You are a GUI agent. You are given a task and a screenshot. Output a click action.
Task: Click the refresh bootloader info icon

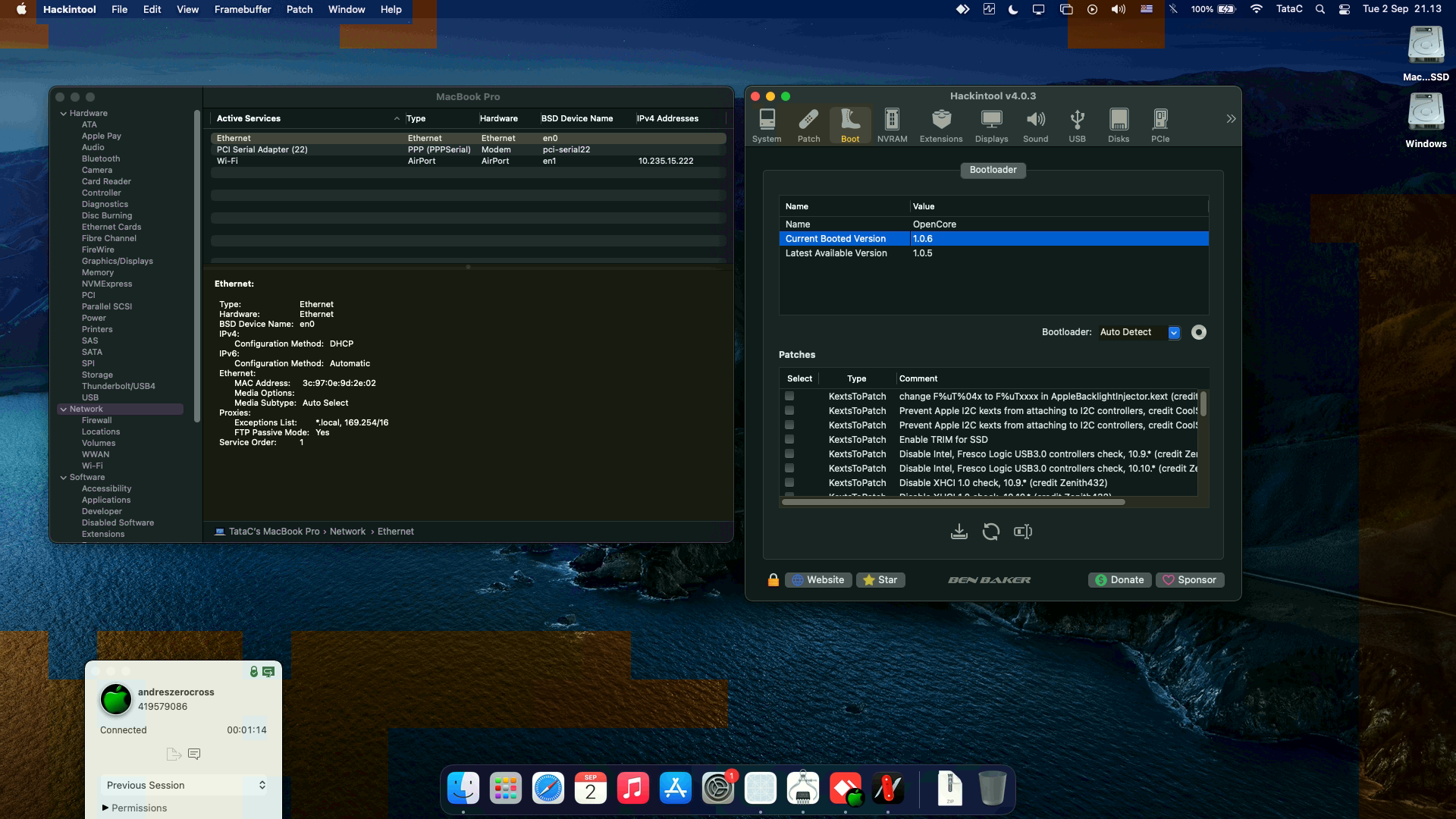tap(990, 531)
